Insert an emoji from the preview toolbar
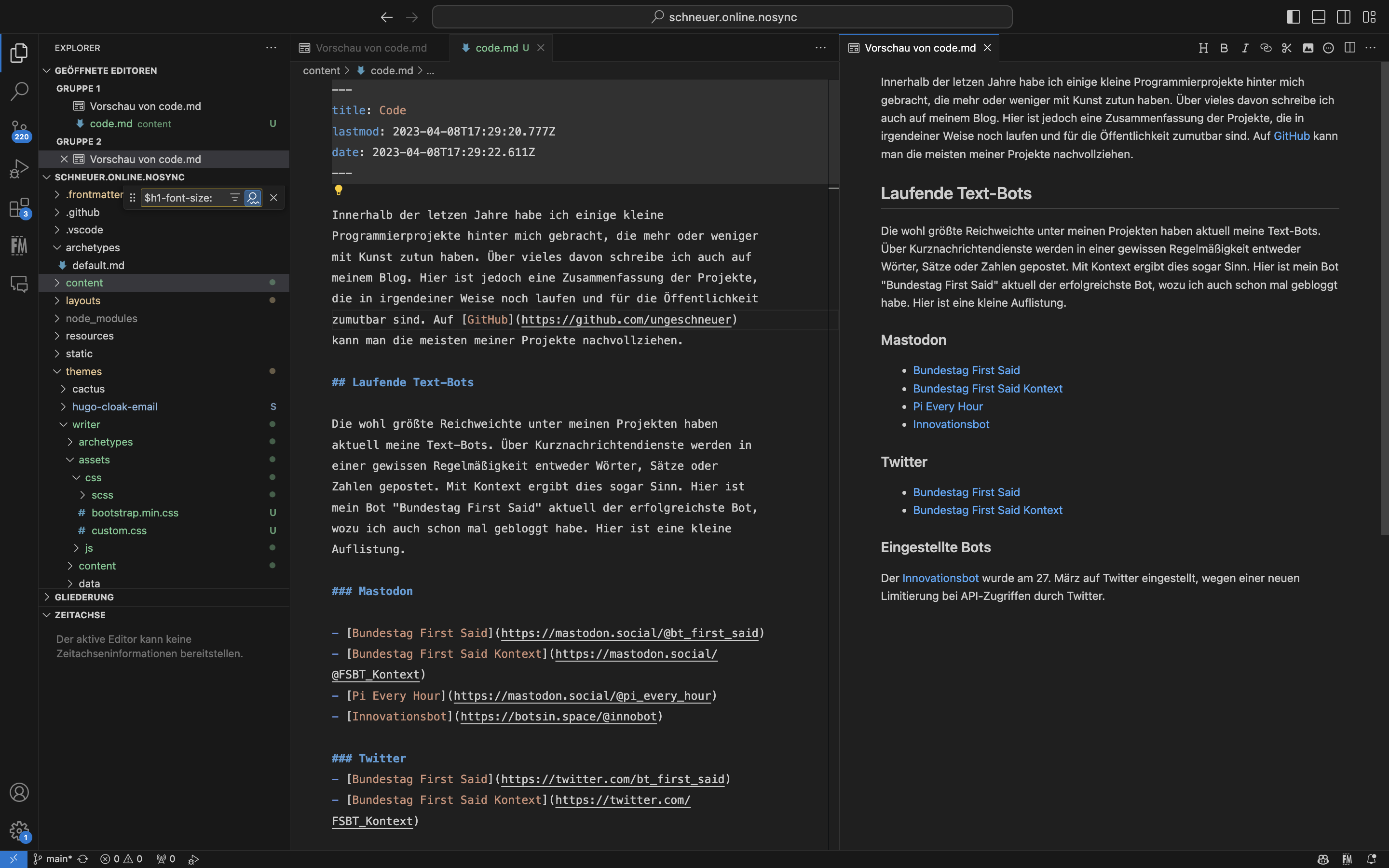 pyautogui.click(x=1328, y=48)
